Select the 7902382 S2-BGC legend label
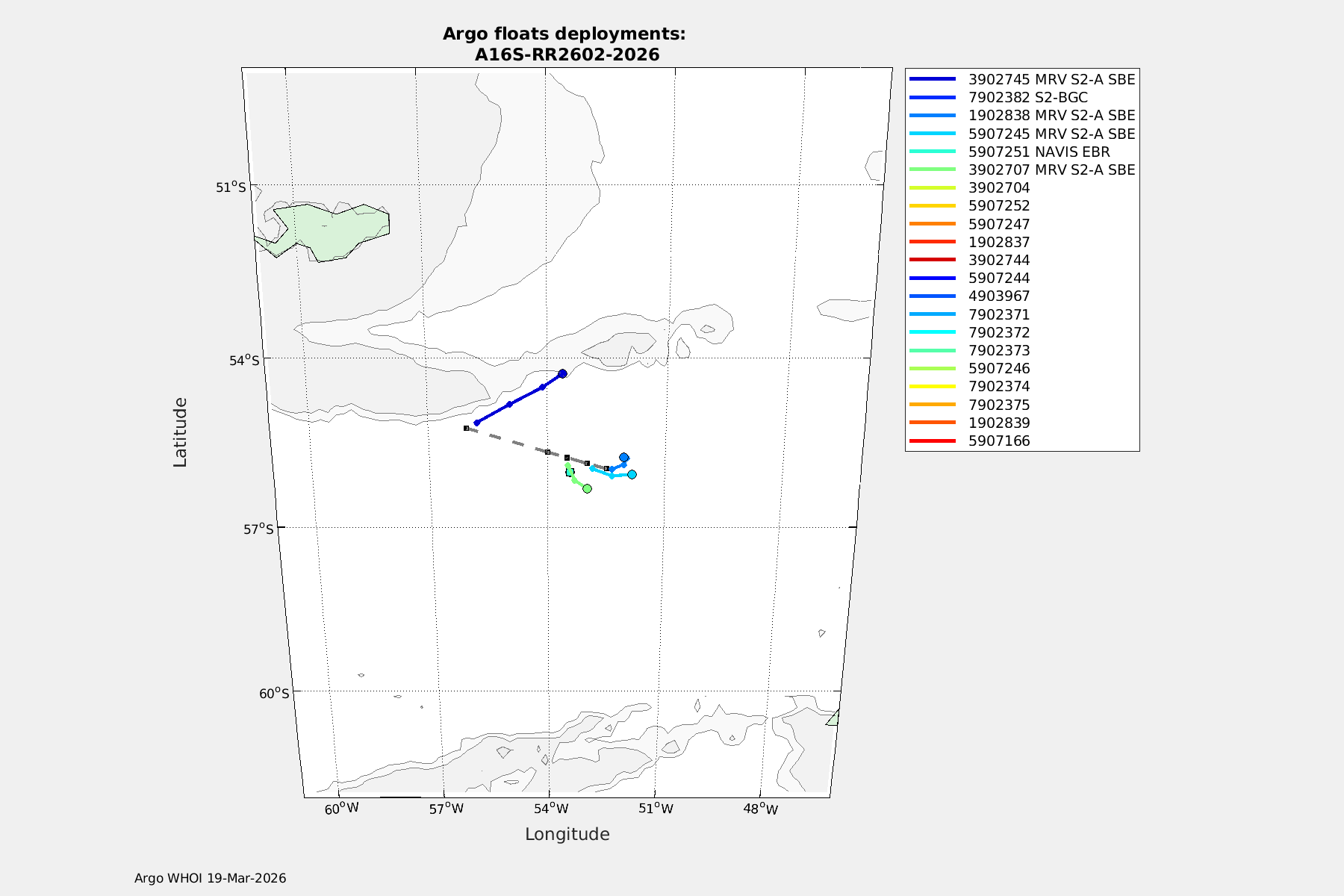 (x=1027, y=98)
